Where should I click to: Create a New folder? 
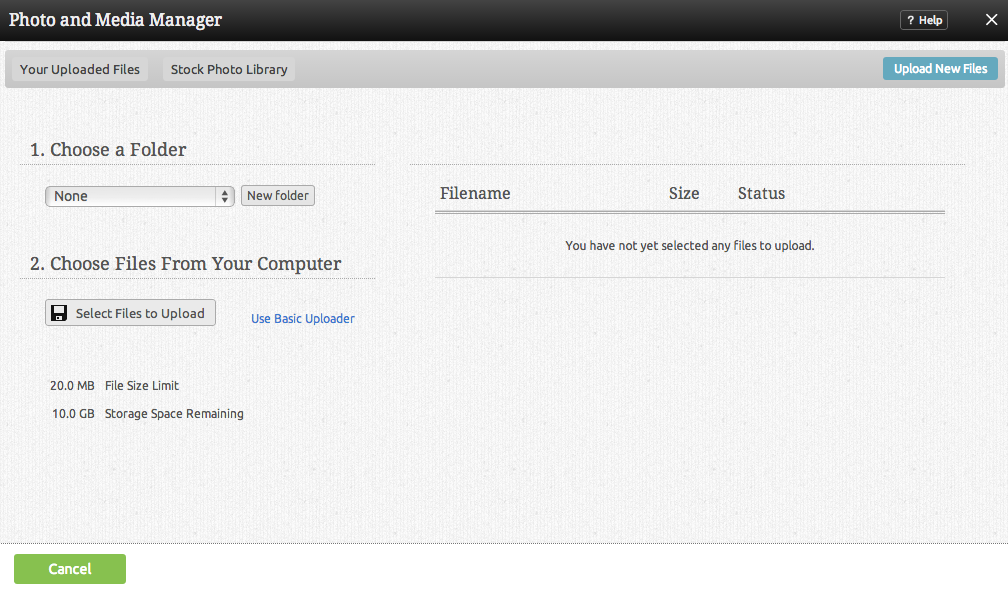[x=278, y=195]
